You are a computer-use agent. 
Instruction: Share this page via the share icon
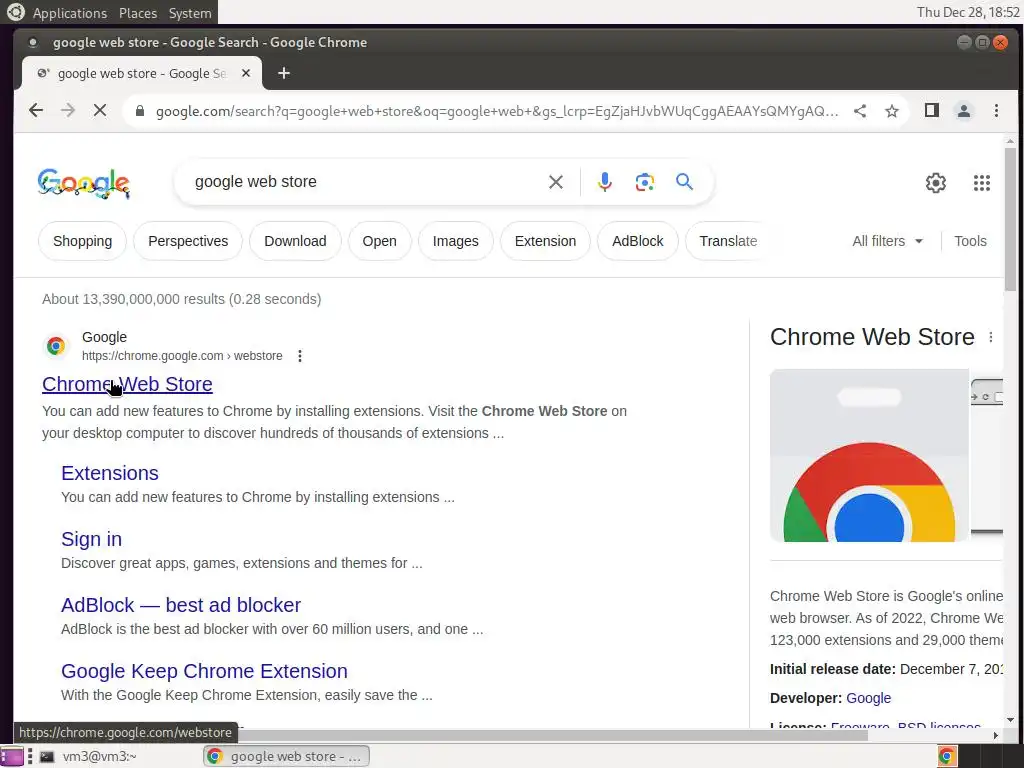click(860, 111)
